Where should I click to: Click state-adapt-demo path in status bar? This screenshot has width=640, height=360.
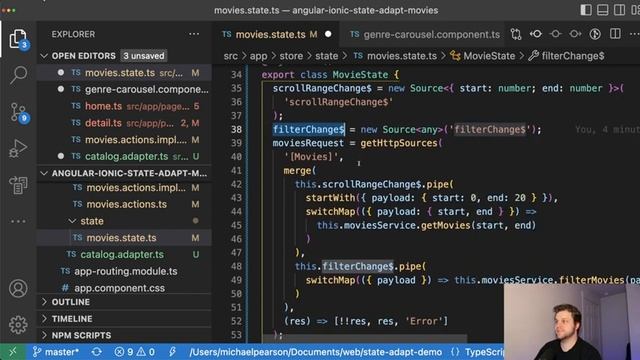click(x=316, y=352)
